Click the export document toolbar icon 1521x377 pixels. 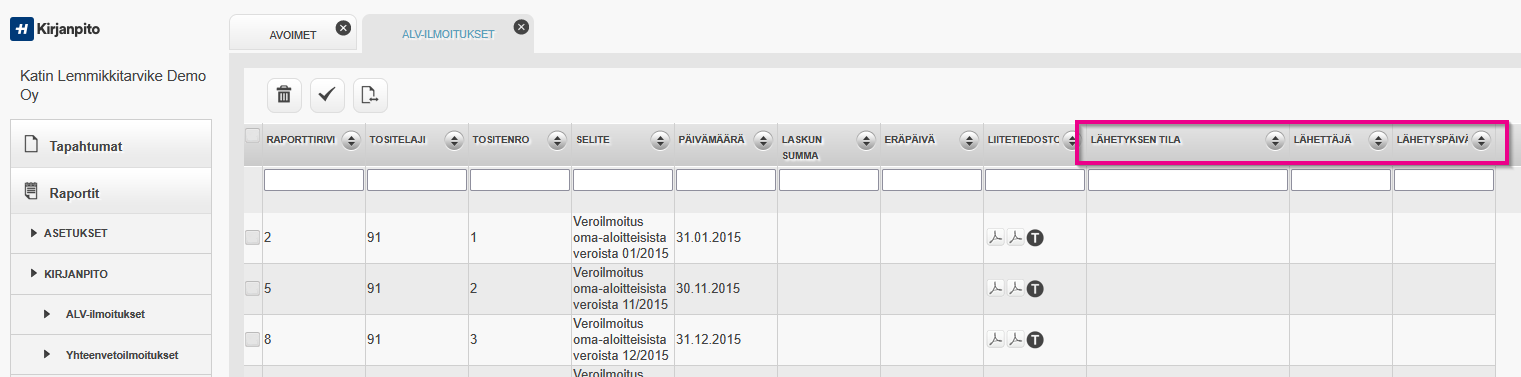point(370,94)
